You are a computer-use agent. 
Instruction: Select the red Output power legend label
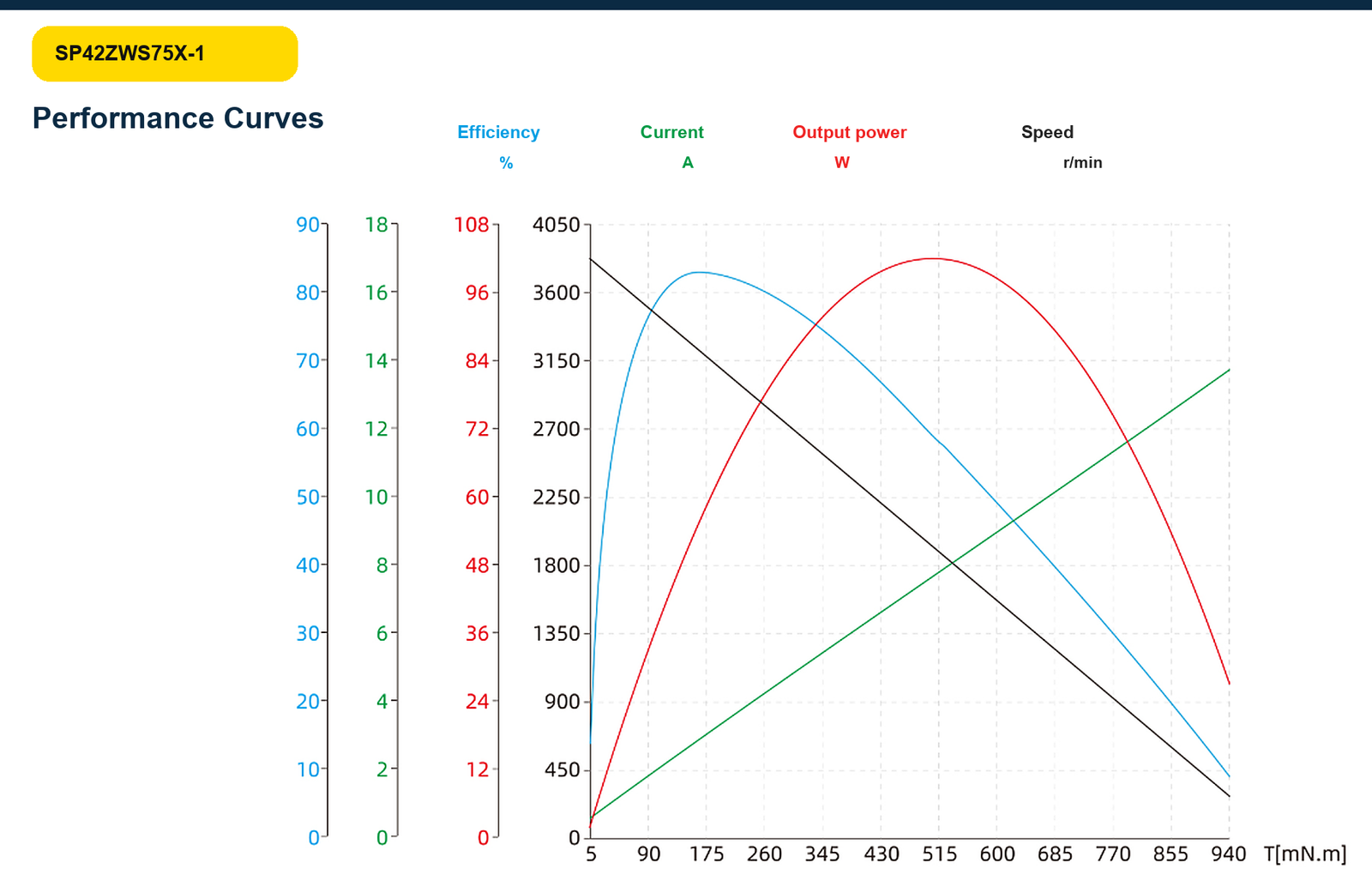[849, 132]
